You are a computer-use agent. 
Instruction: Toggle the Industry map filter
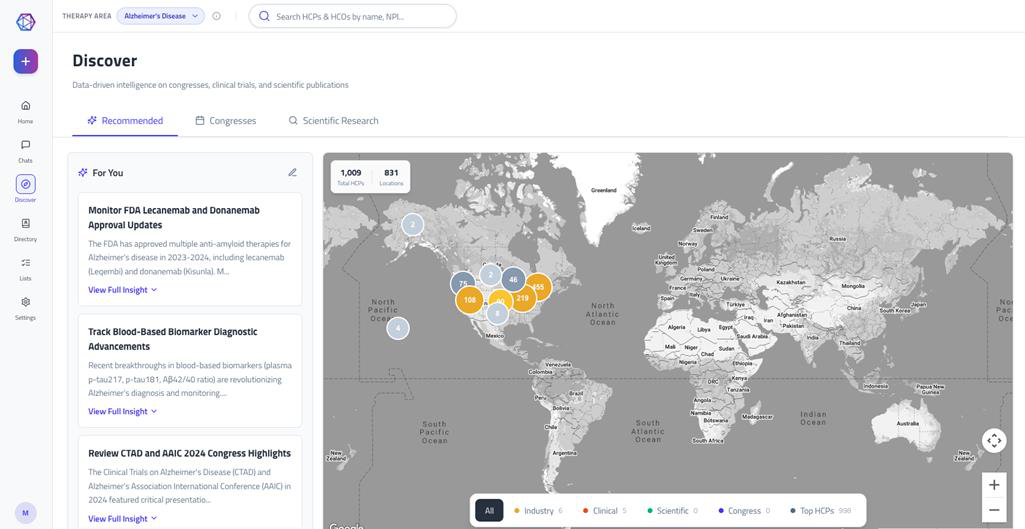point(538,511)
